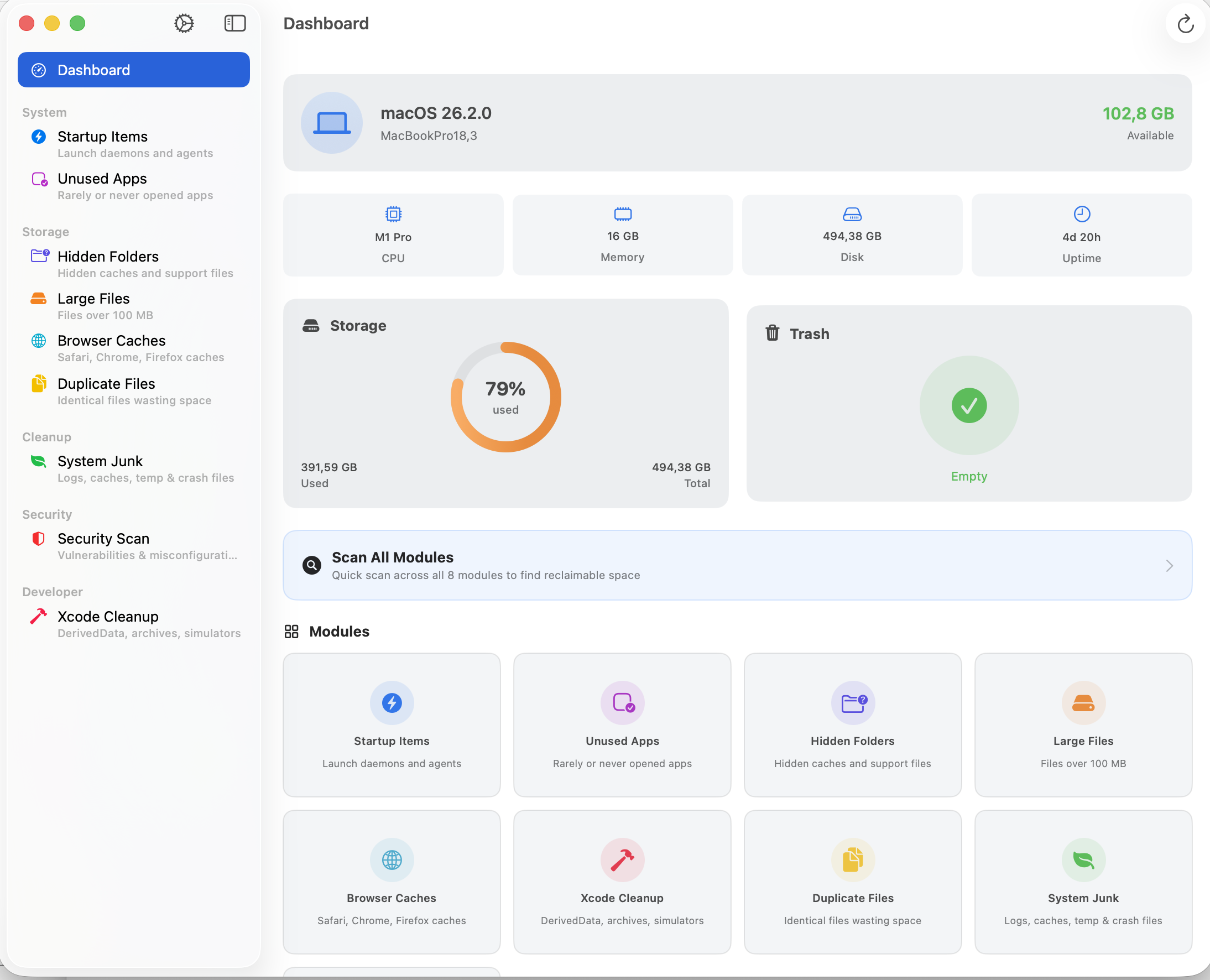
Task: Click the green Empty label
Action: 969,477
